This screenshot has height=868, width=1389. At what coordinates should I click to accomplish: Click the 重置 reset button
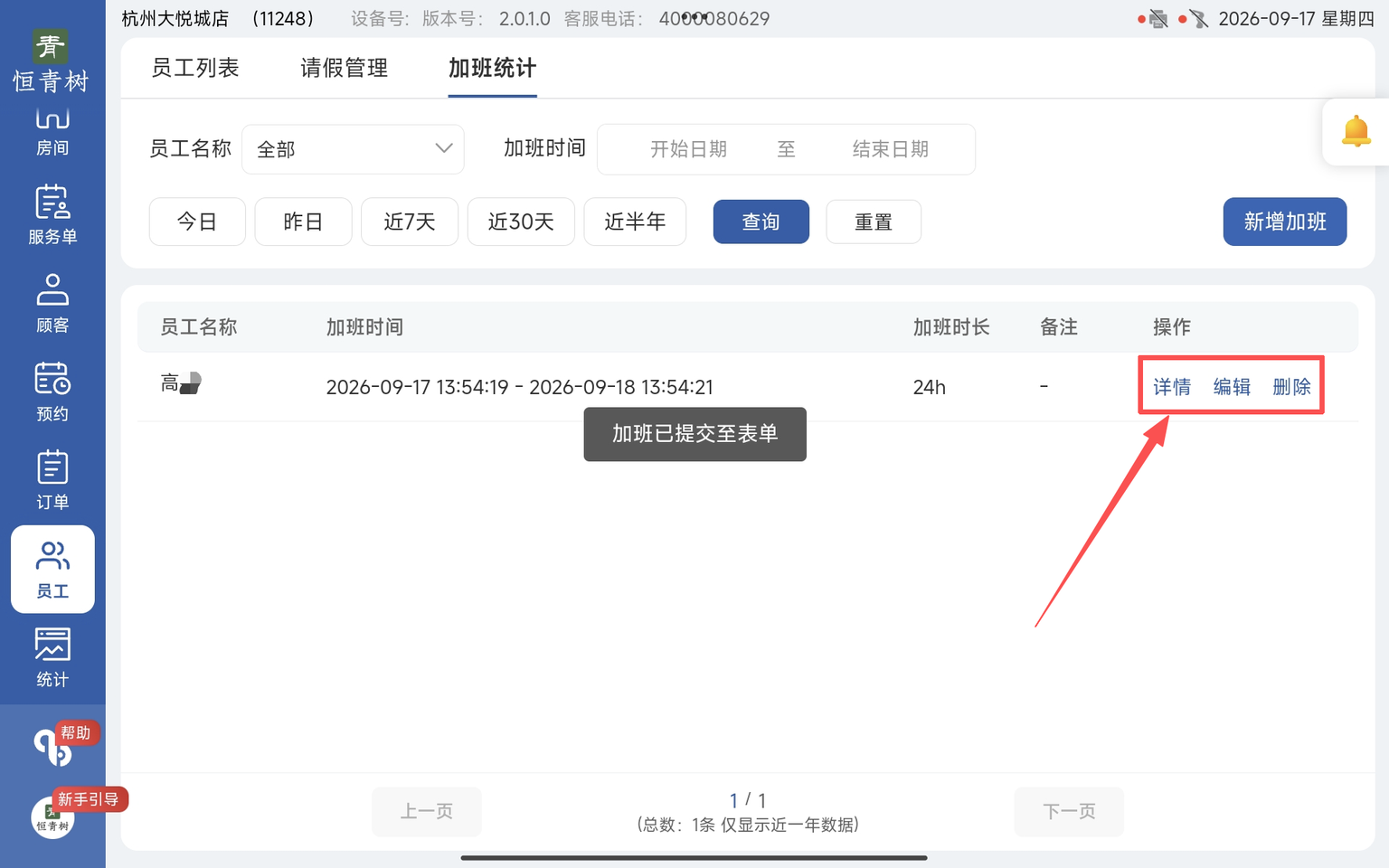[874, 222]
